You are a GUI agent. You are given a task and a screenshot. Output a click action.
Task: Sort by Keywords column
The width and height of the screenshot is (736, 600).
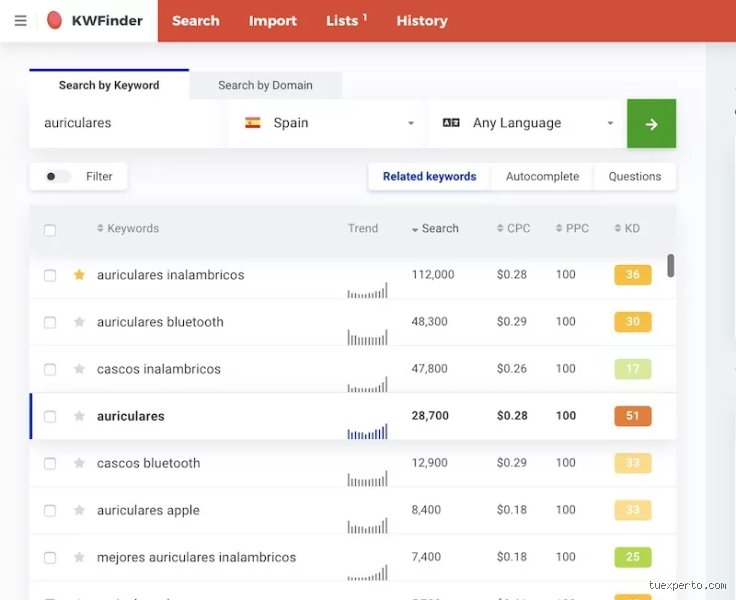click(x=128, y=228)
